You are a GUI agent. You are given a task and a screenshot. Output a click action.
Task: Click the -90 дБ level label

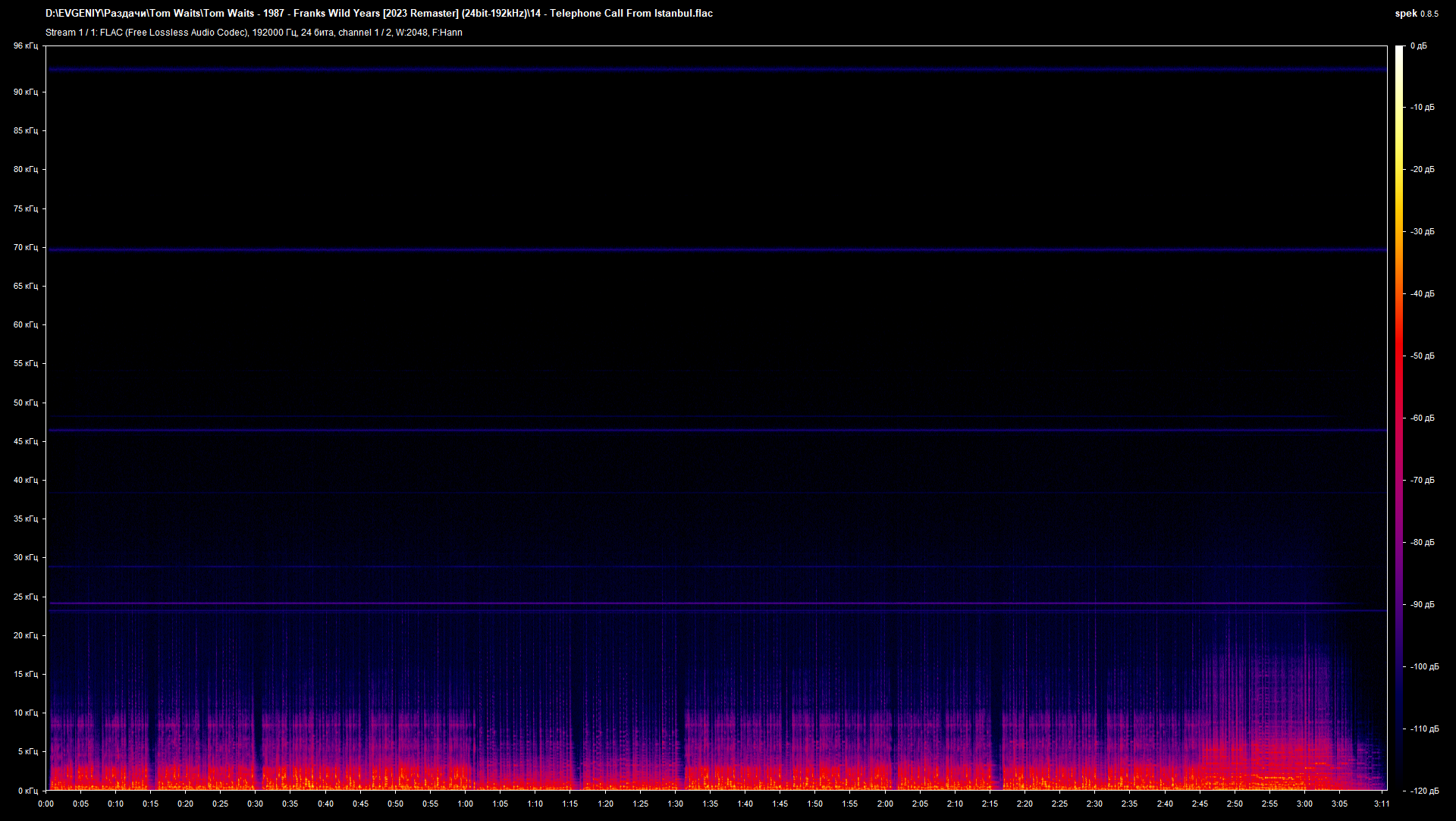click(x=1423, y=605)
